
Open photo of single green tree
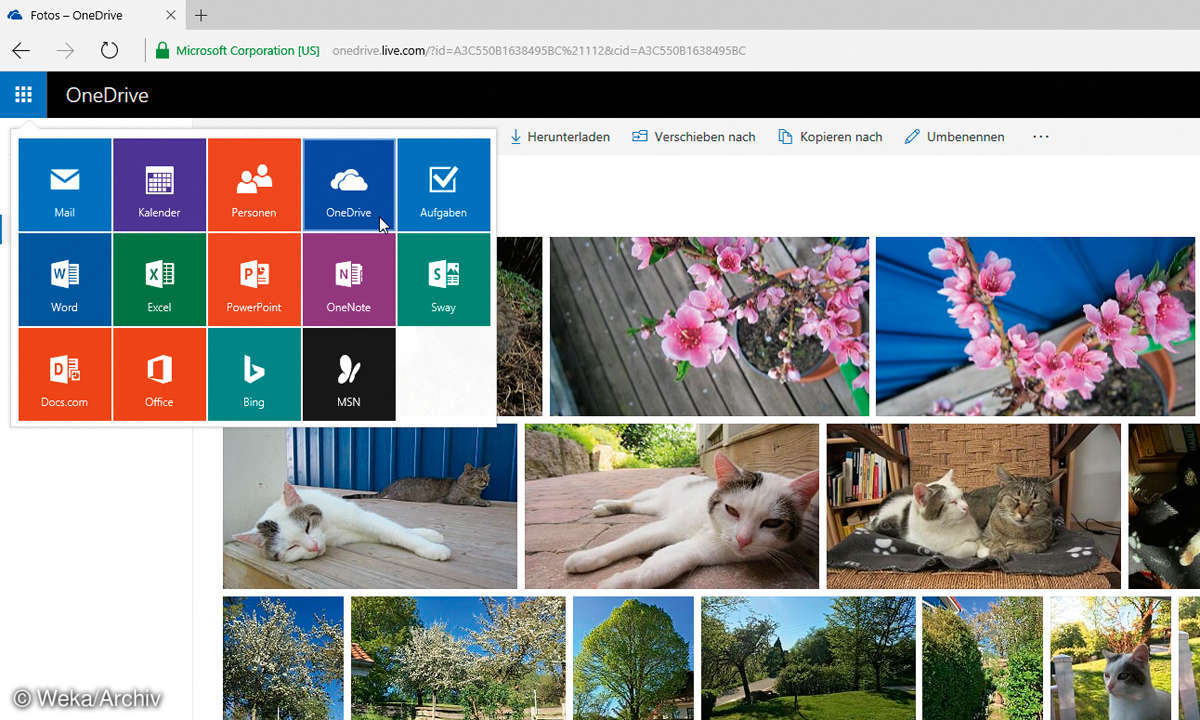coord(633,658)
